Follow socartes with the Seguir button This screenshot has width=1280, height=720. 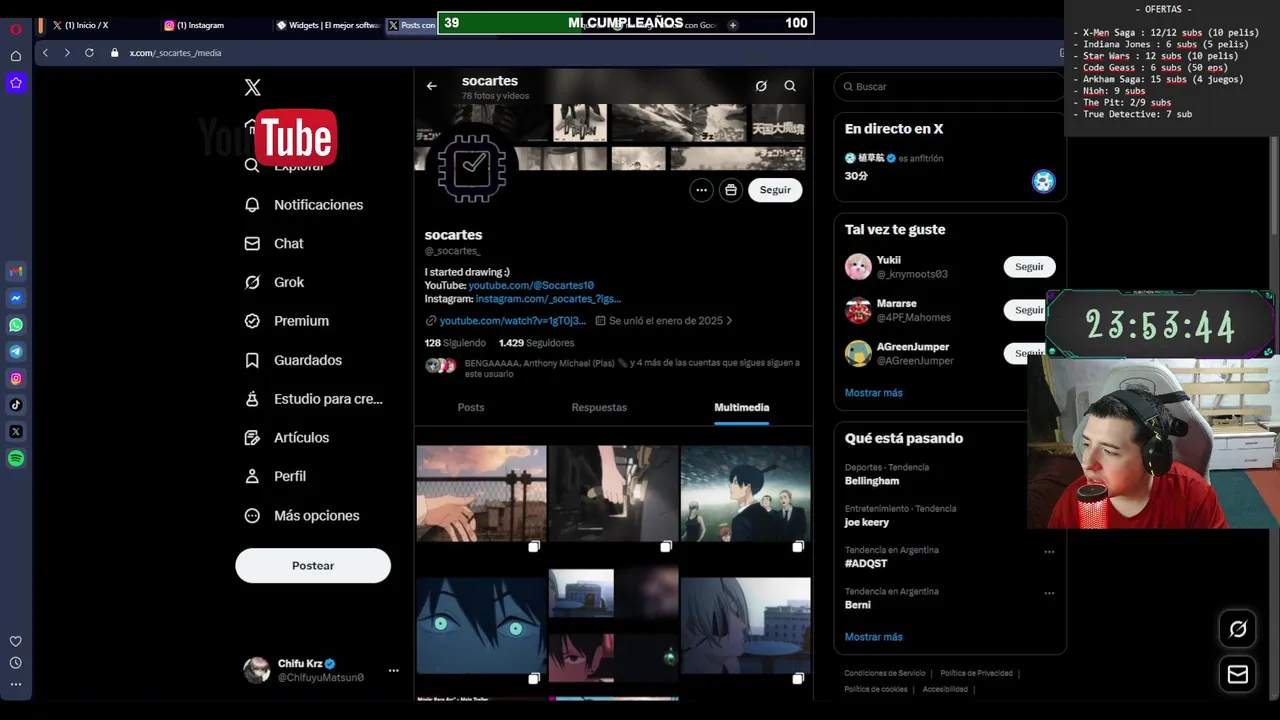tap(775, 190)
